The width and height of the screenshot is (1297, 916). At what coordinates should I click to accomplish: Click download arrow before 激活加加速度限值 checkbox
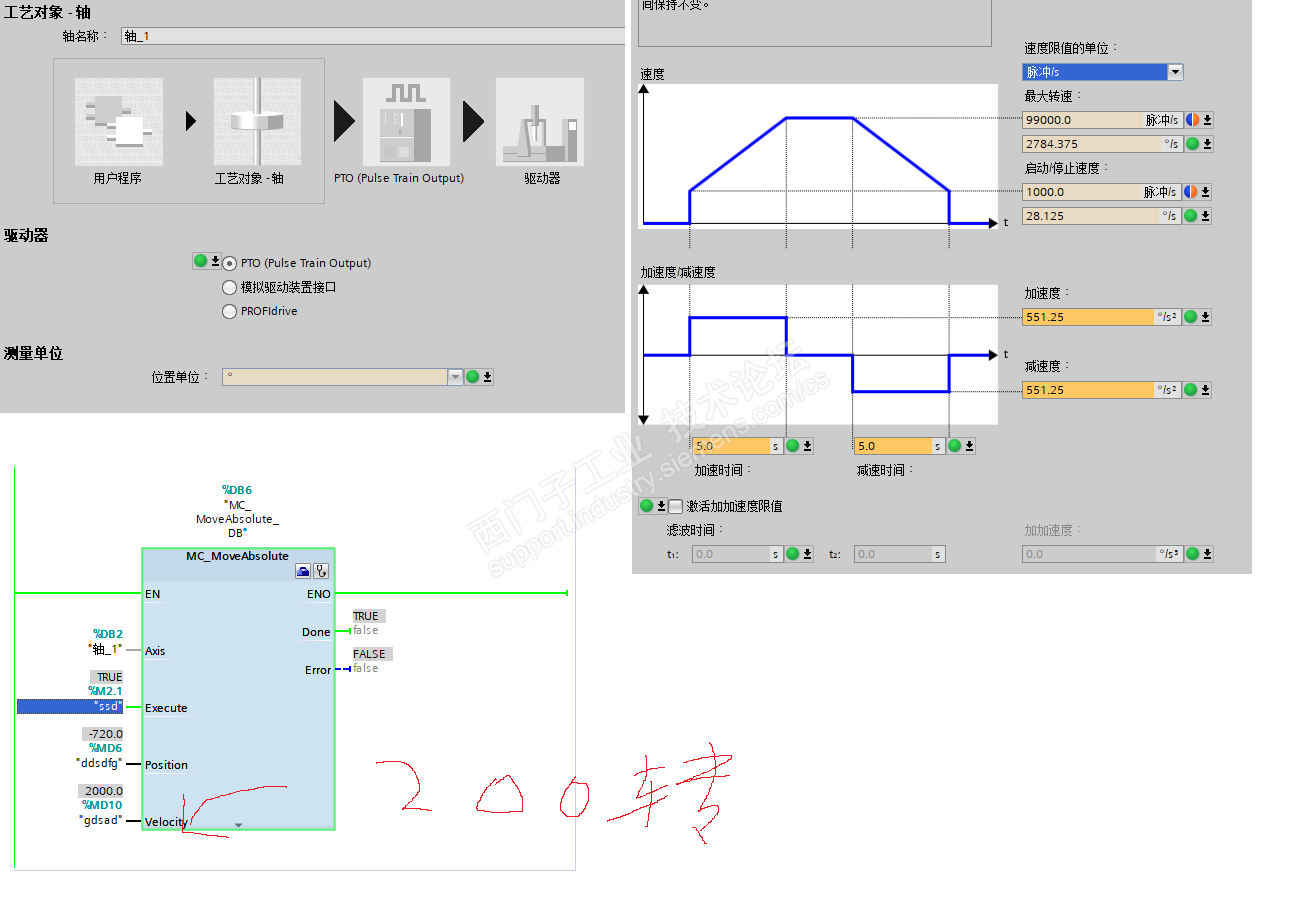[661, 506]
